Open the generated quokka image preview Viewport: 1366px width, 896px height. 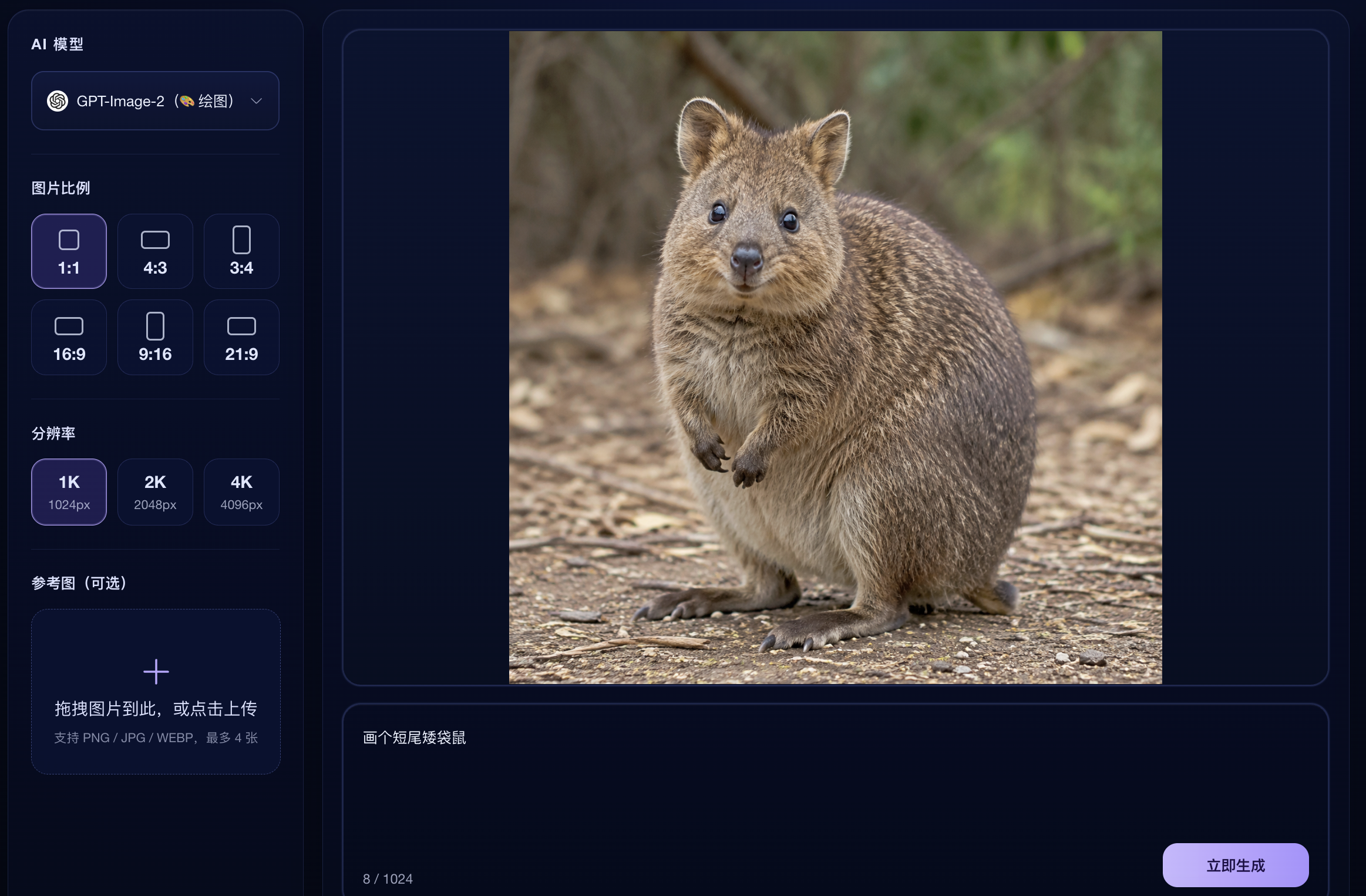(835, 357)
